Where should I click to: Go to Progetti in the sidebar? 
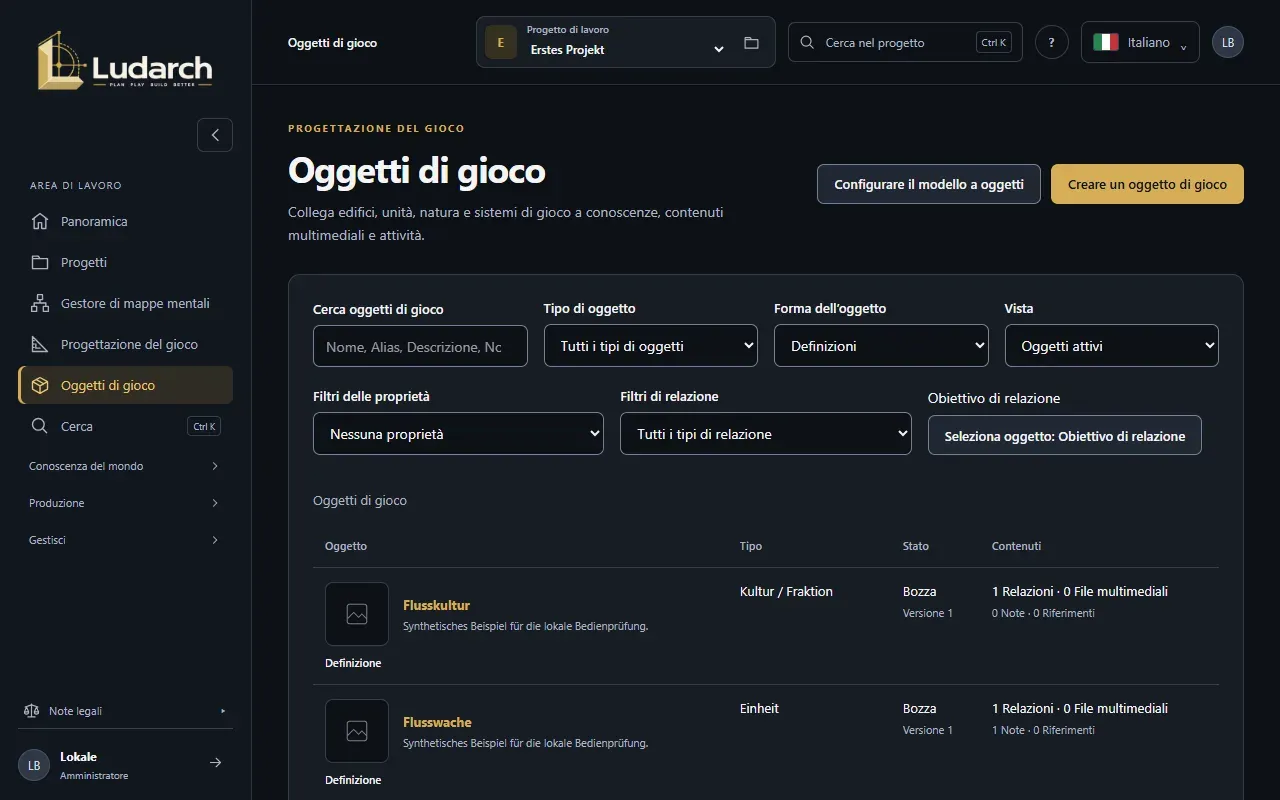125,262
